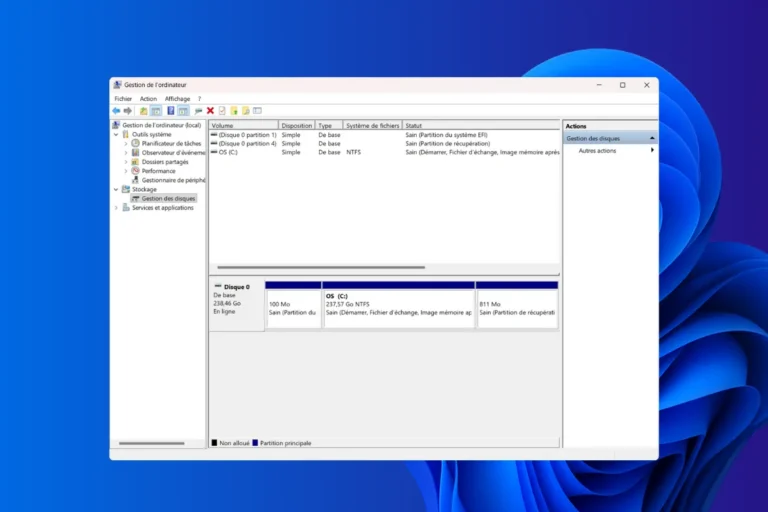Click the yellow folder with green arrow icon
Screen dimensions: 768x512
coord(234,111)
